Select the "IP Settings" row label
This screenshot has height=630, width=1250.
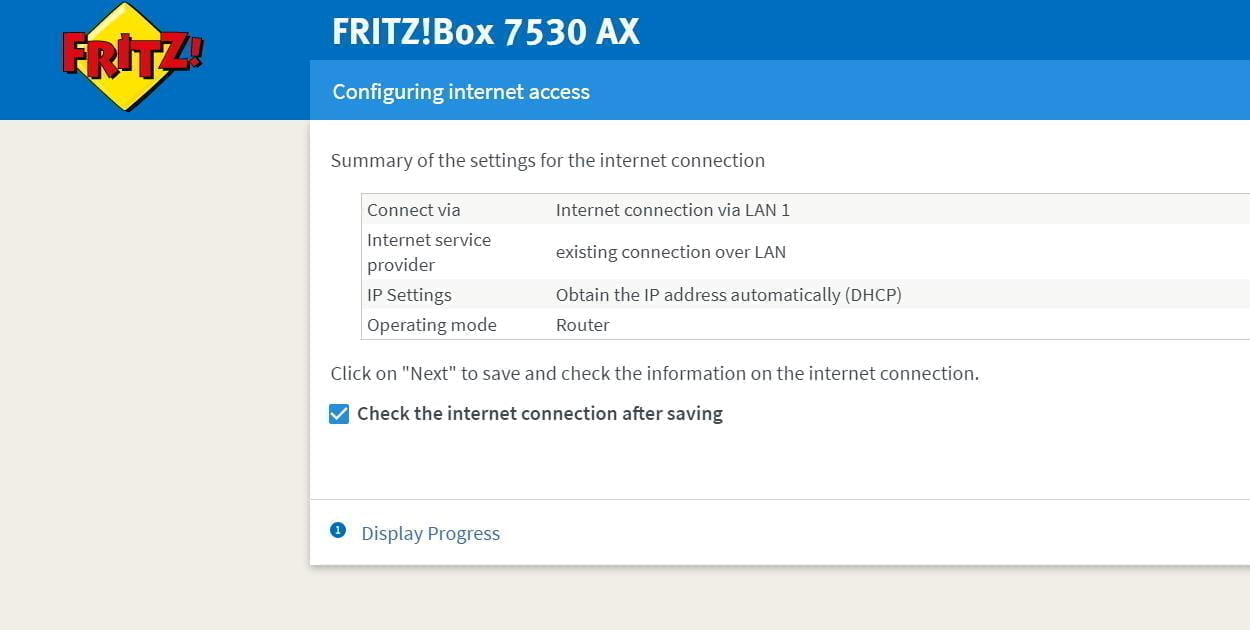click(x=409, y=295)
